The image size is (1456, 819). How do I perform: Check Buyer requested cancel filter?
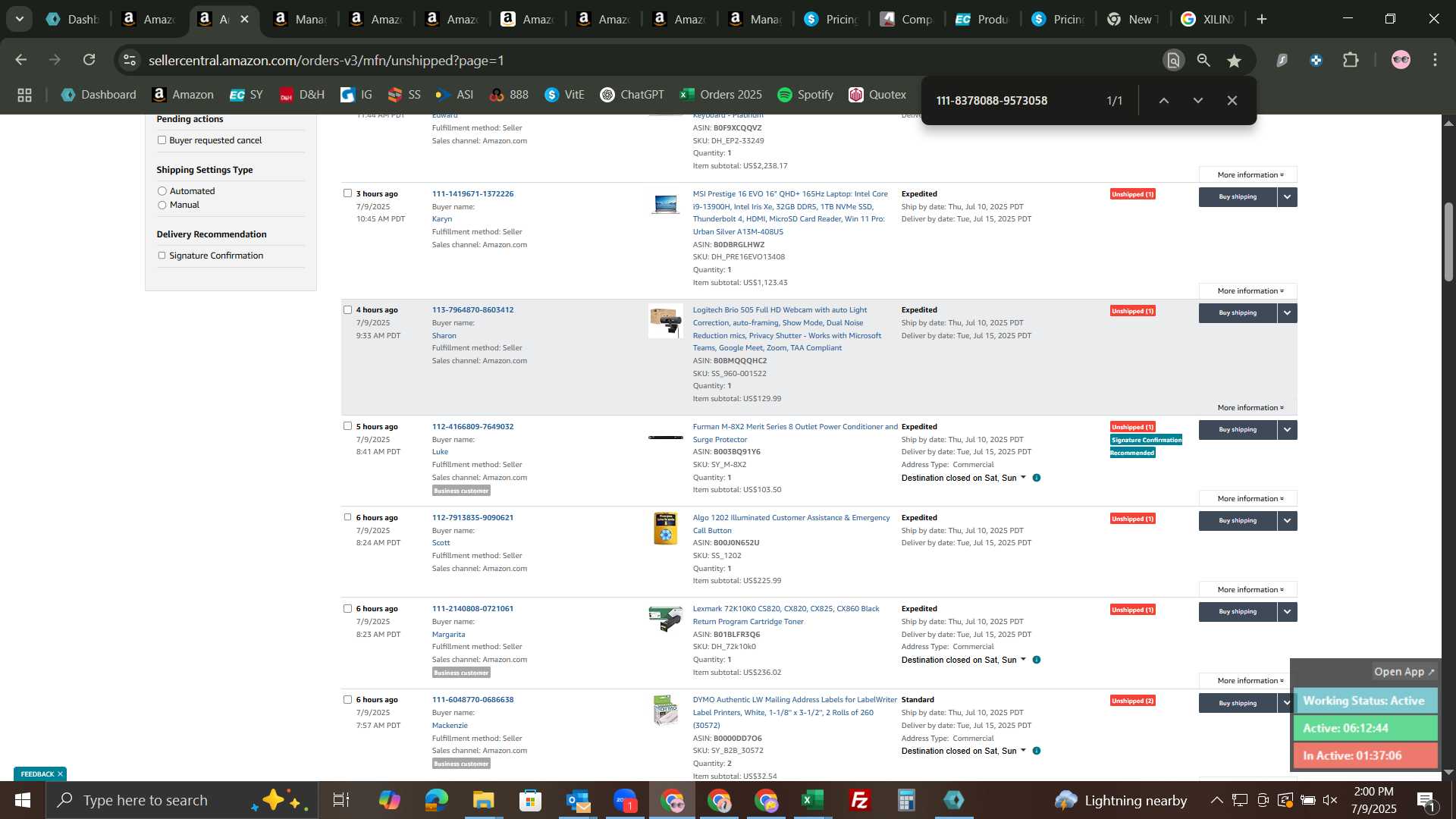[162, 140]
